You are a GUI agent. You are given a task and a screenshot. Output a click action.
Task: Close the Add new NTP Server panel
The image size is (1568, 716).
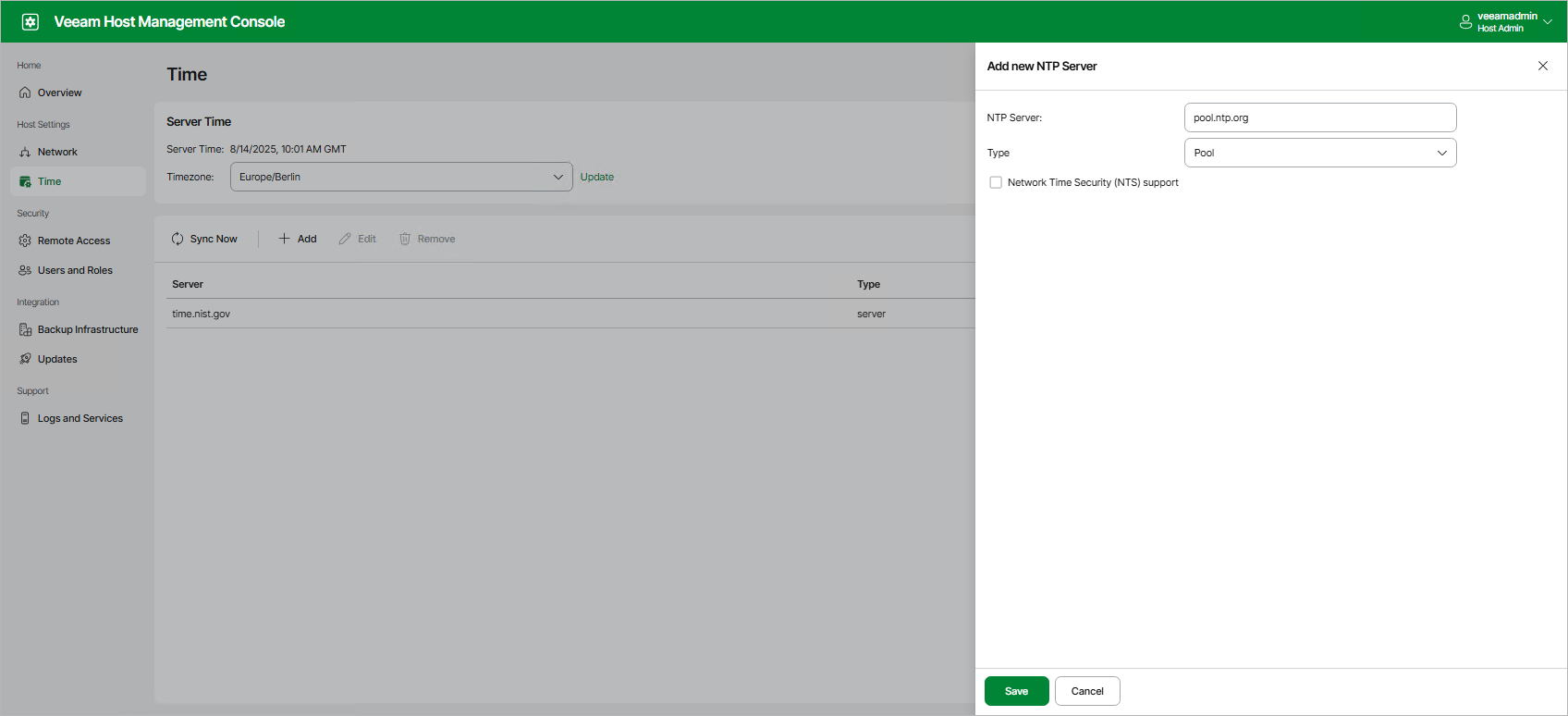1542,66
